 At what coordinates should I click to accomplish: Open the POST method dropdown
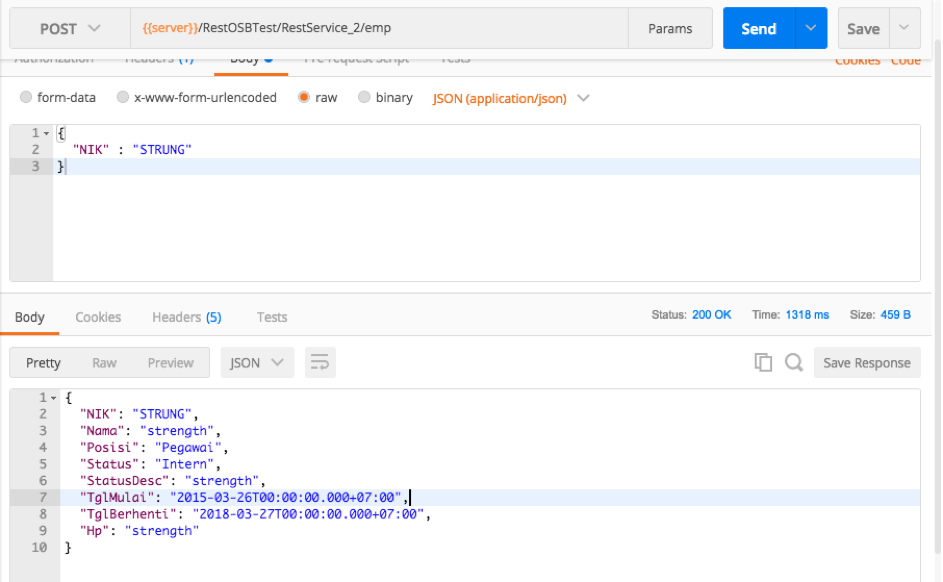[70, 28]
